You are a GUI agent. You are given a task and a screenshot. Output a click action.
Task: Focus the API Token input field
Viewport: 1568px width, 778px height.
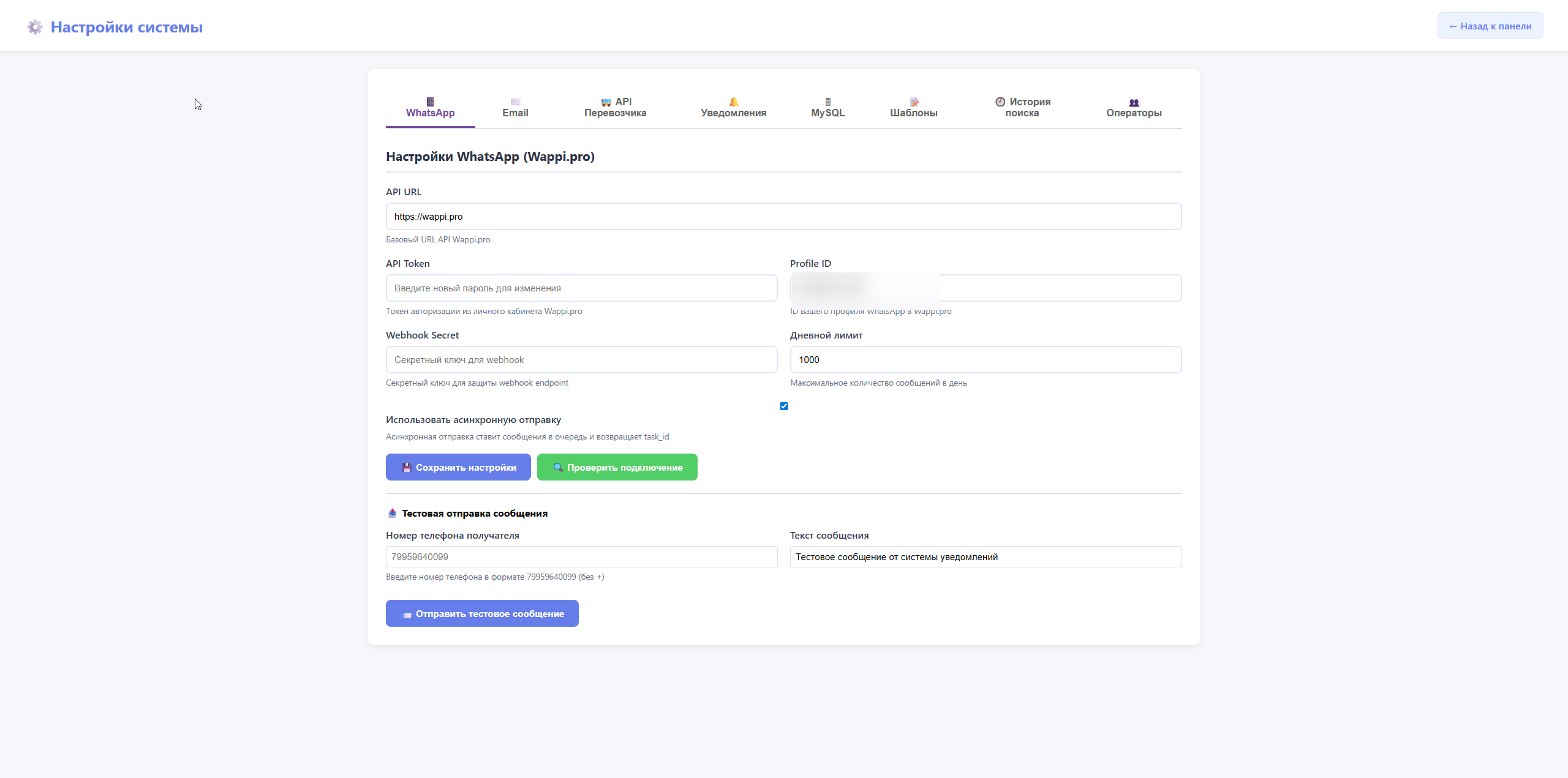tap(581, 288)
